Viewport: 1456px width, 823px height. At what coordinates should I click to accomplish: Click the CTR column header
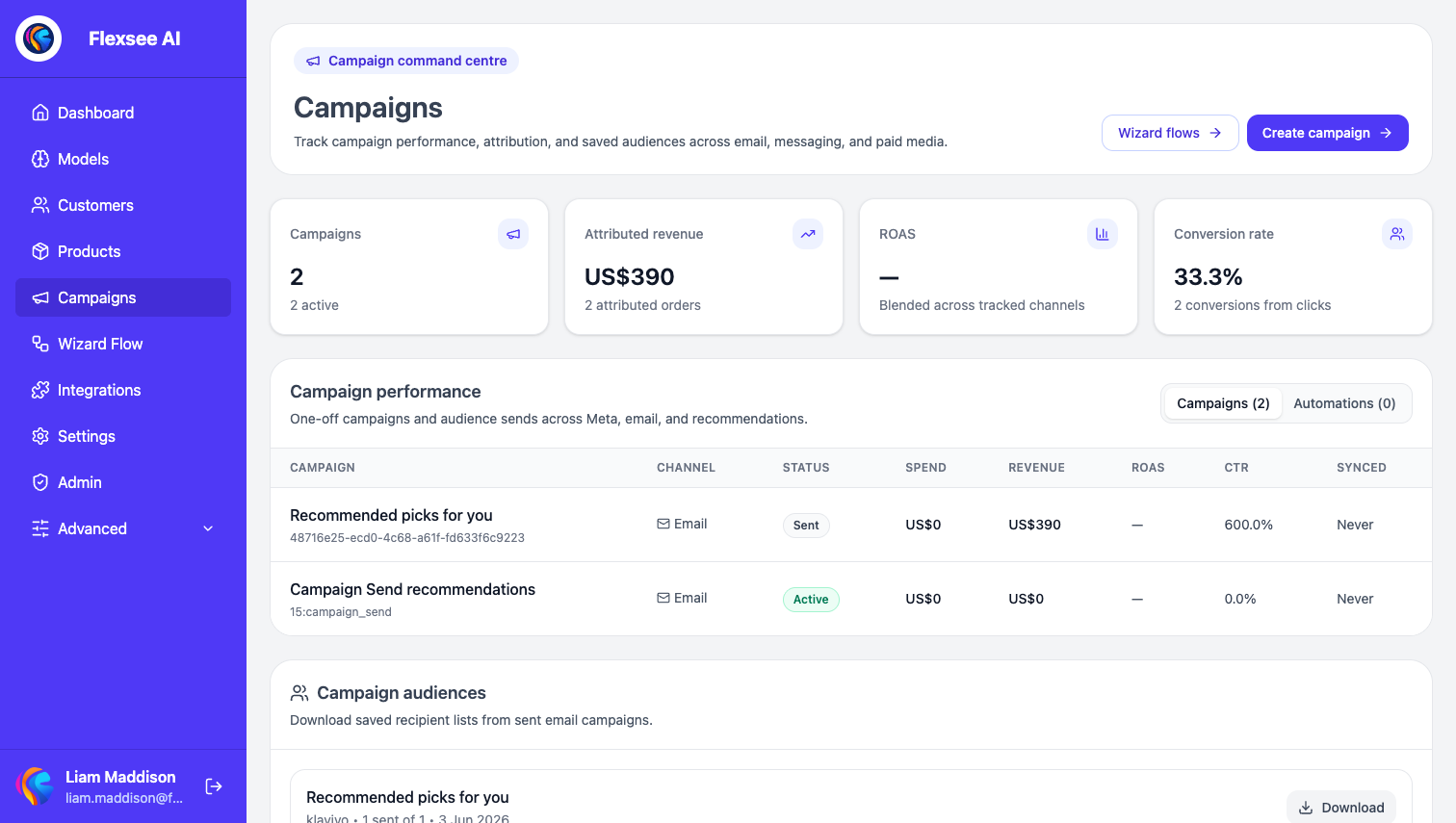pos(1236,468)
